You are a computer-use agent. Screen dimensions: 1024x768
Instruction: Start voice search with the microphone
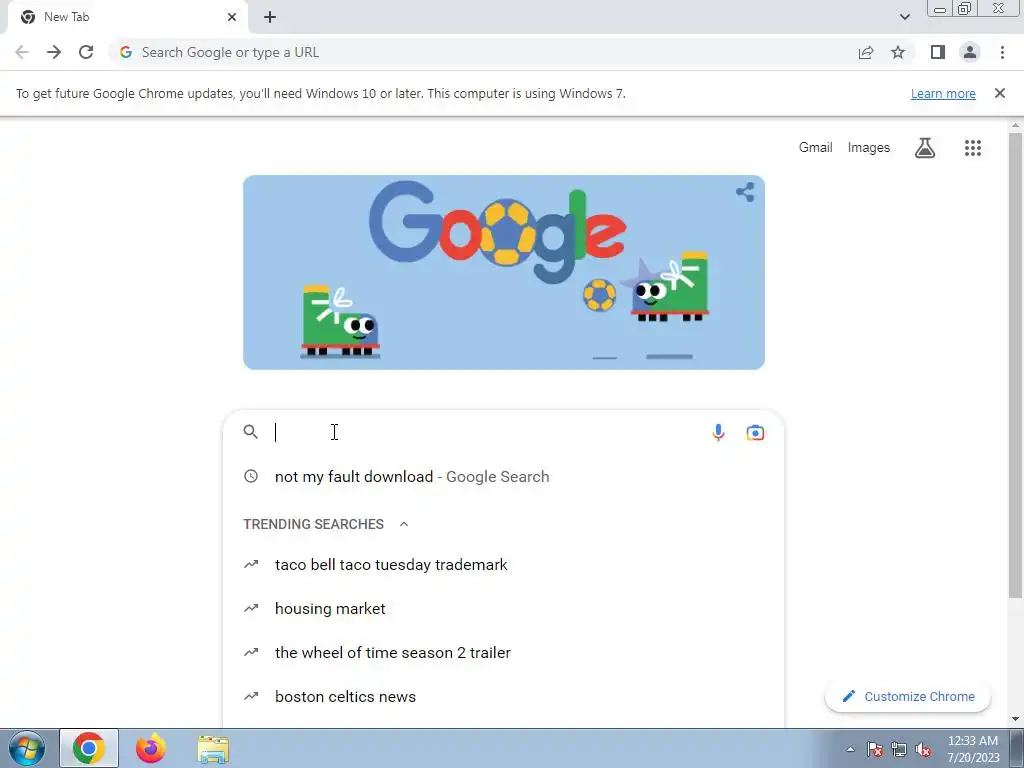coord(718,432)
